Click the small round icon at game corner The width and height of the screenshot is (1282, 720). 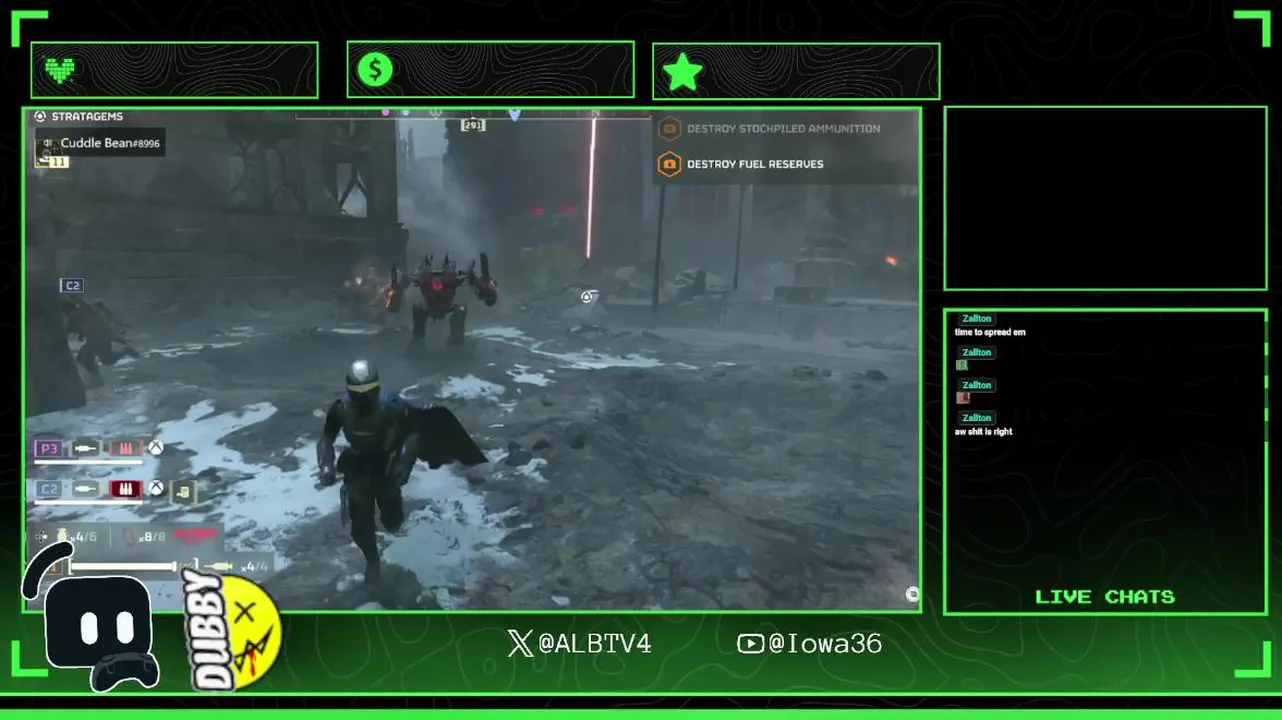pos(912,594)
